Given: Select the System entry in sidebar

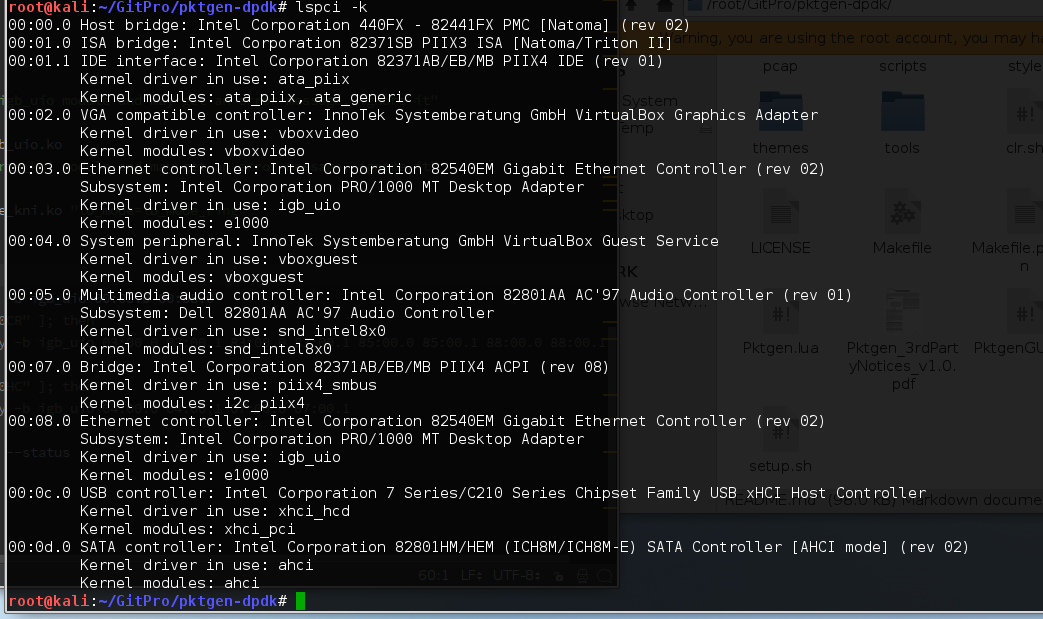Looking at the screenshot, I should 650,101.
